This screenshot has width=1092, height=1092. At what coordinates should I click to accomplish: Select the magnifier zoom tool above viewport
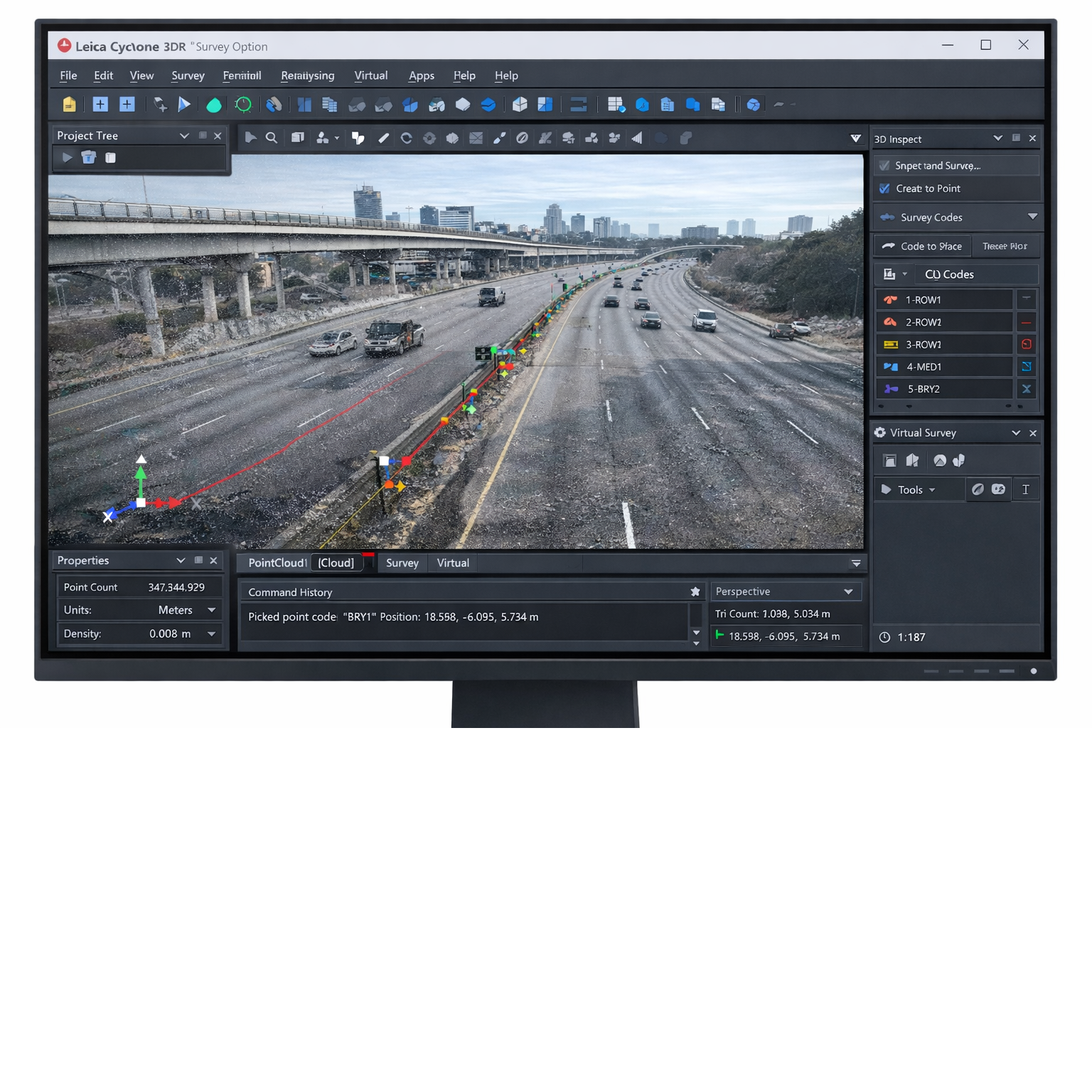pos(272,138)
